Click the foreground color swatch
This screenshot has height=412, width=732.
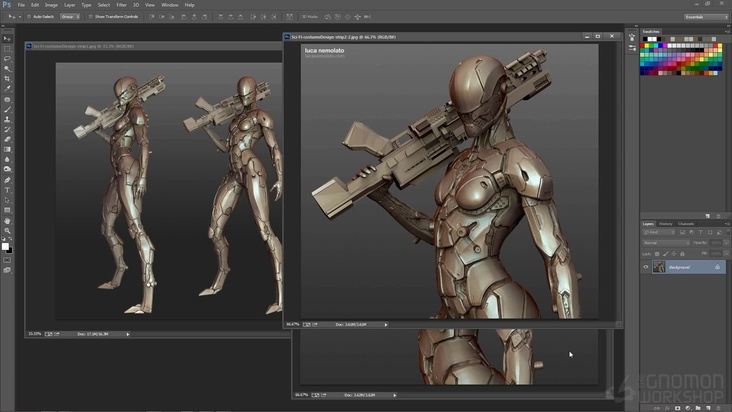tap(5, 246)
